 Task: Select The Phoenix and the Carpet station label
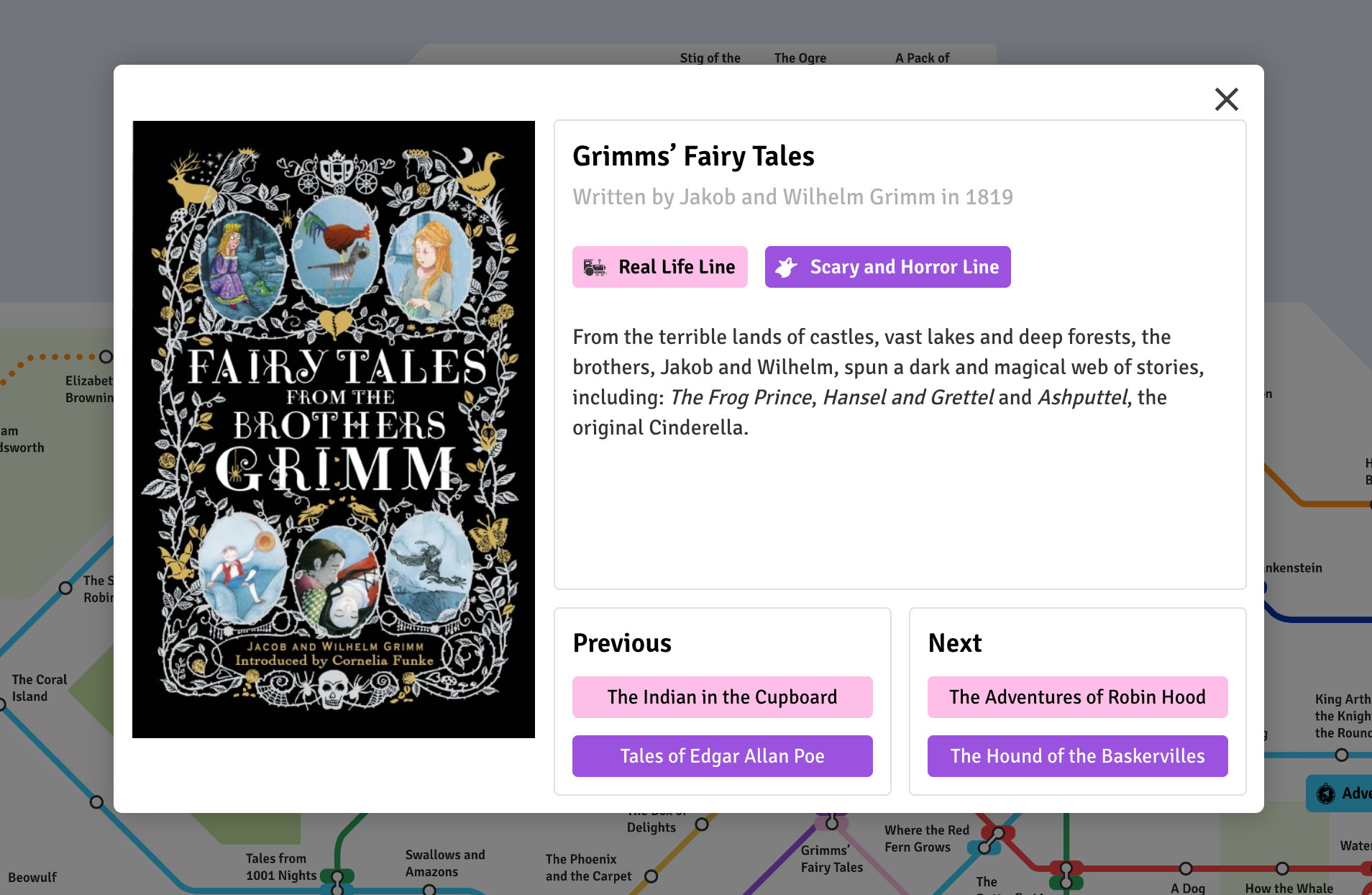coord(588,868)
